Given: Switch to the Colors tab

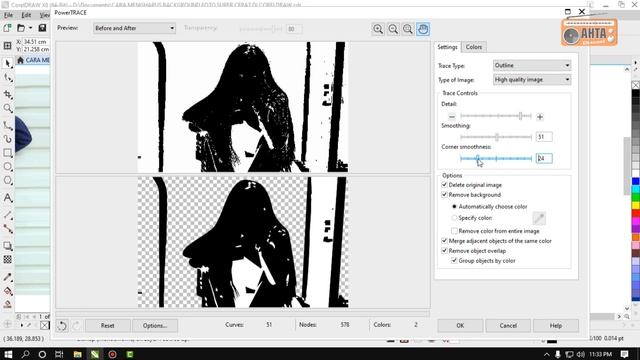Looking at the screenshot, I should (474, 47).
